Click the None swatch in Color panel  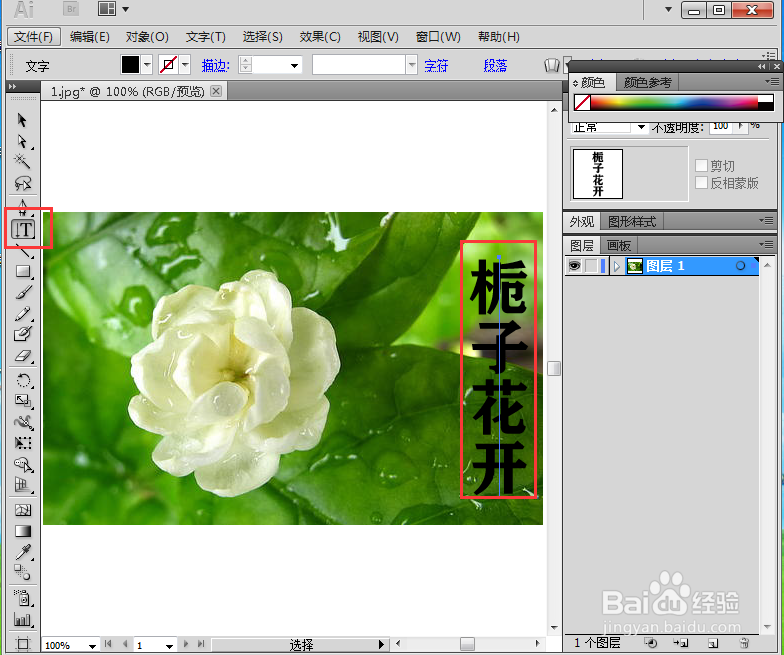coord(582,102)
